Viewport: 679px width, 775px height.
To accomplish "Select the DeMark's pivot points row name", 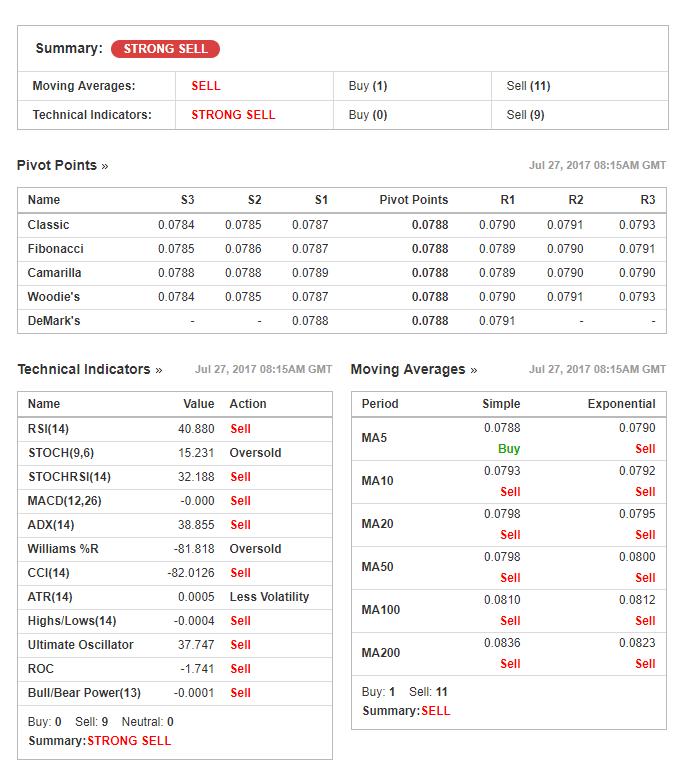I will 54,321.
